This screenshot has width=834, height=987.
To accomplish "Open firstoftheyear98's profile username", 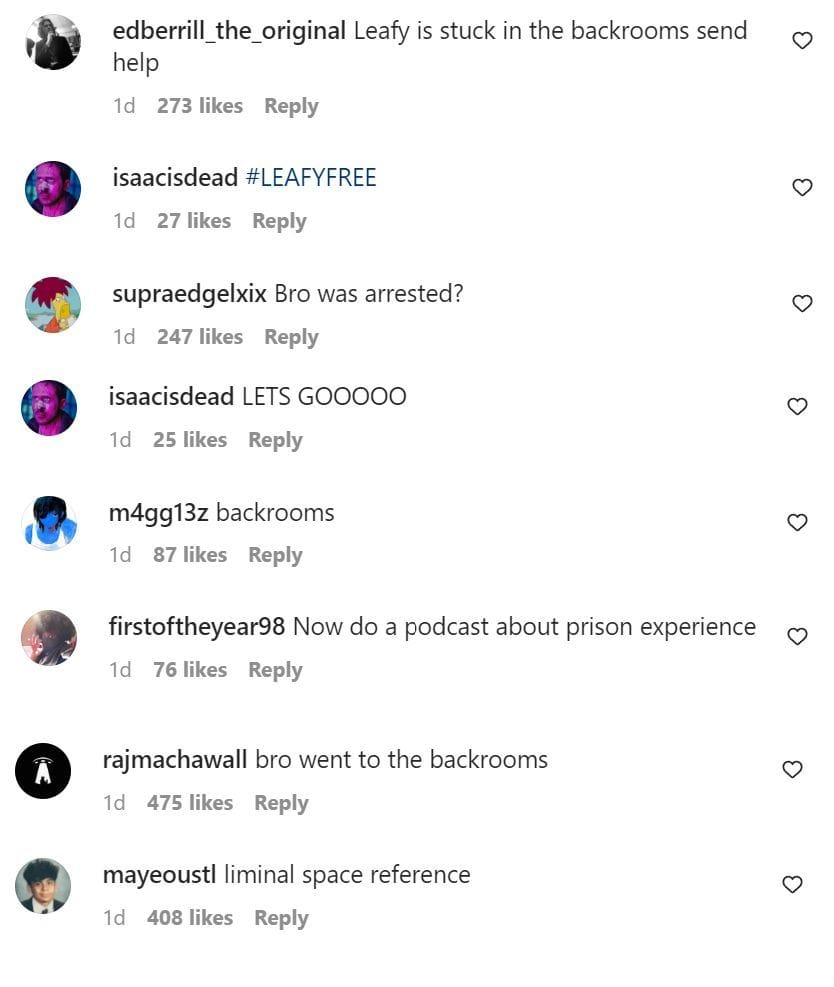I will coord(197,627).
